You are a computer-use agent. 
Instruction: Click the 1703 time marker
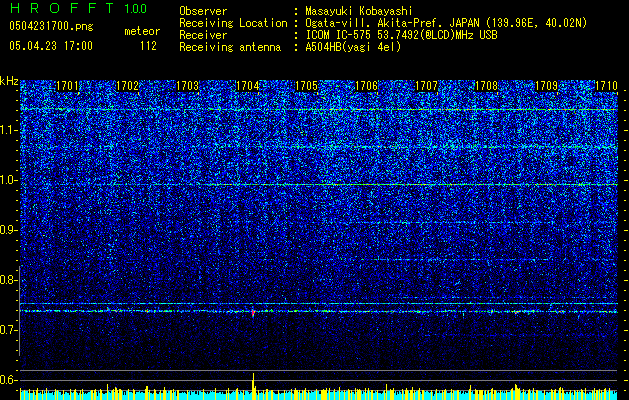click(x=187, y=86)
